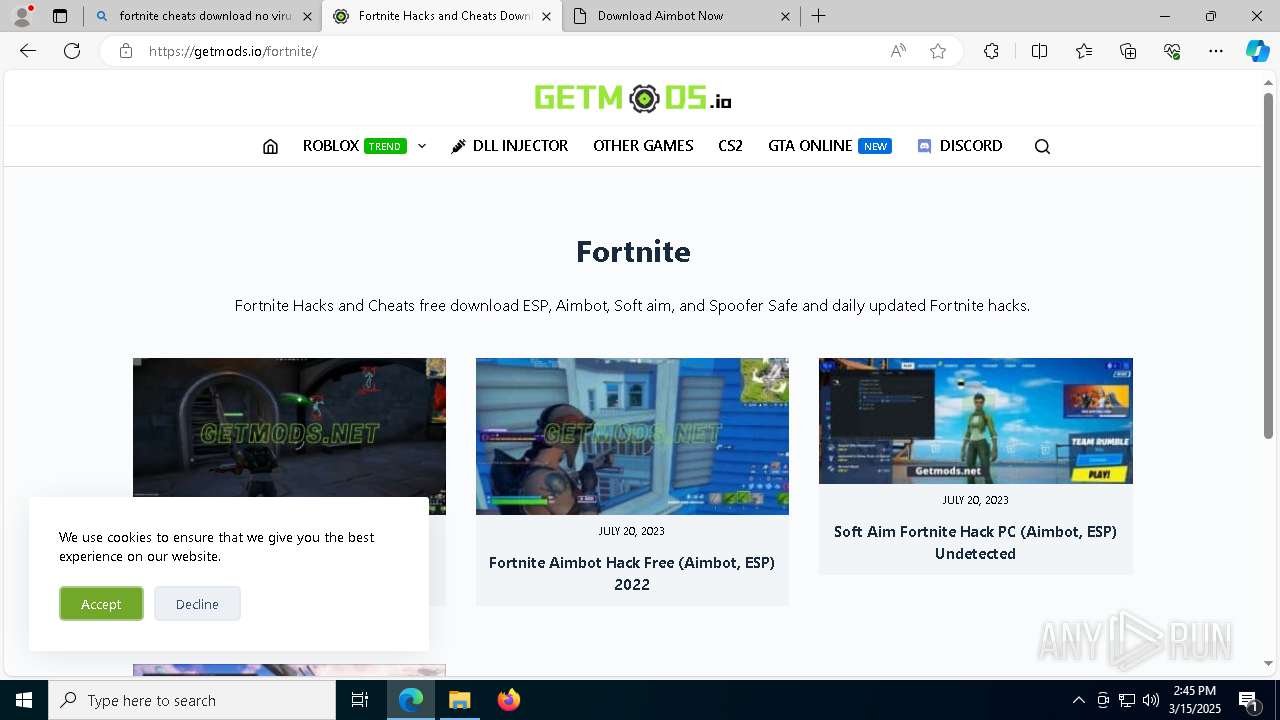Open Microsoft Edge from taskbar
This screenshot has height=720, width=1280.
[x=411, y=700]
